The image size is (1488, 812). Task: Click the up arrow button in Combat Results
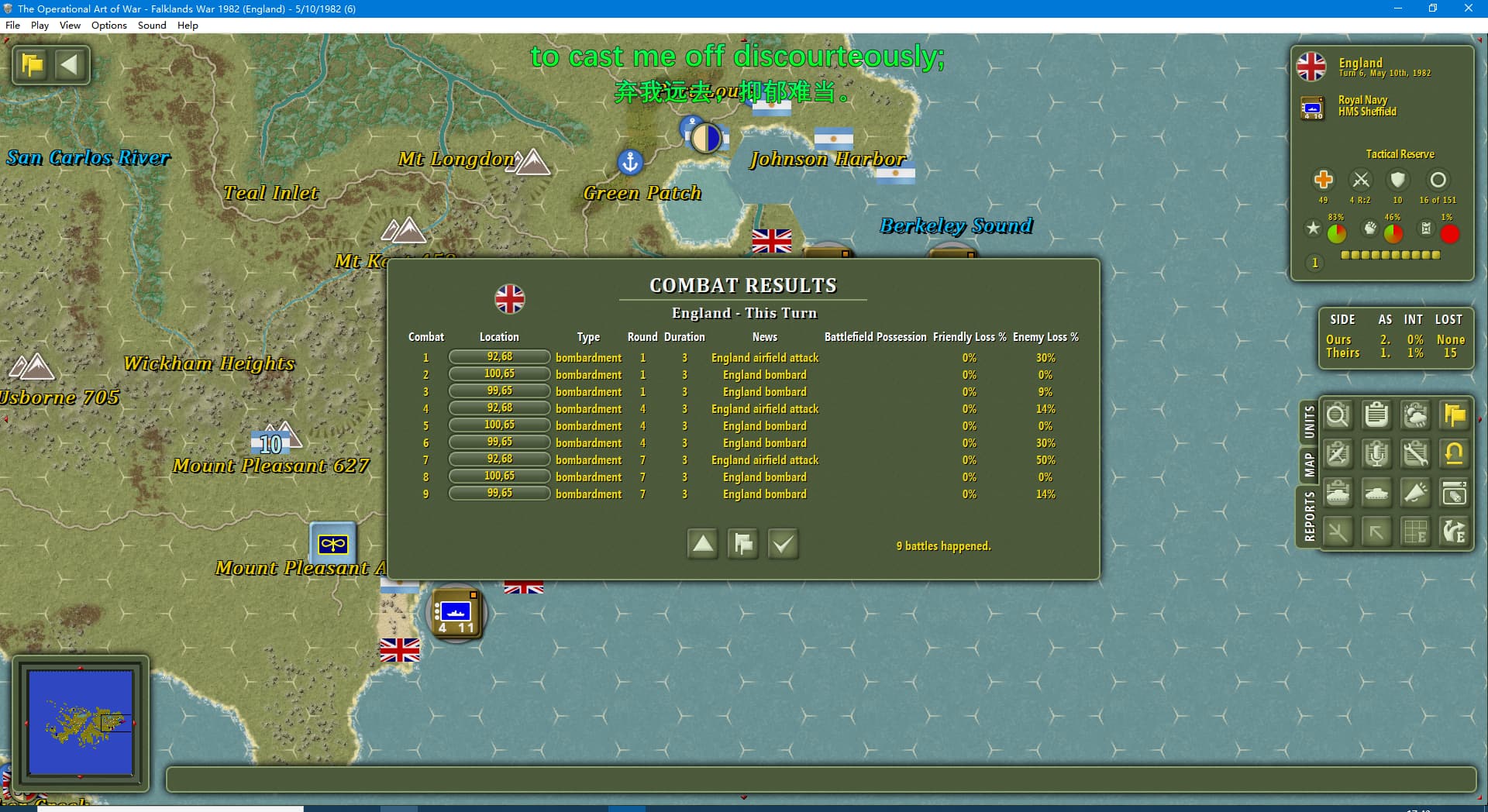[703, 544]
